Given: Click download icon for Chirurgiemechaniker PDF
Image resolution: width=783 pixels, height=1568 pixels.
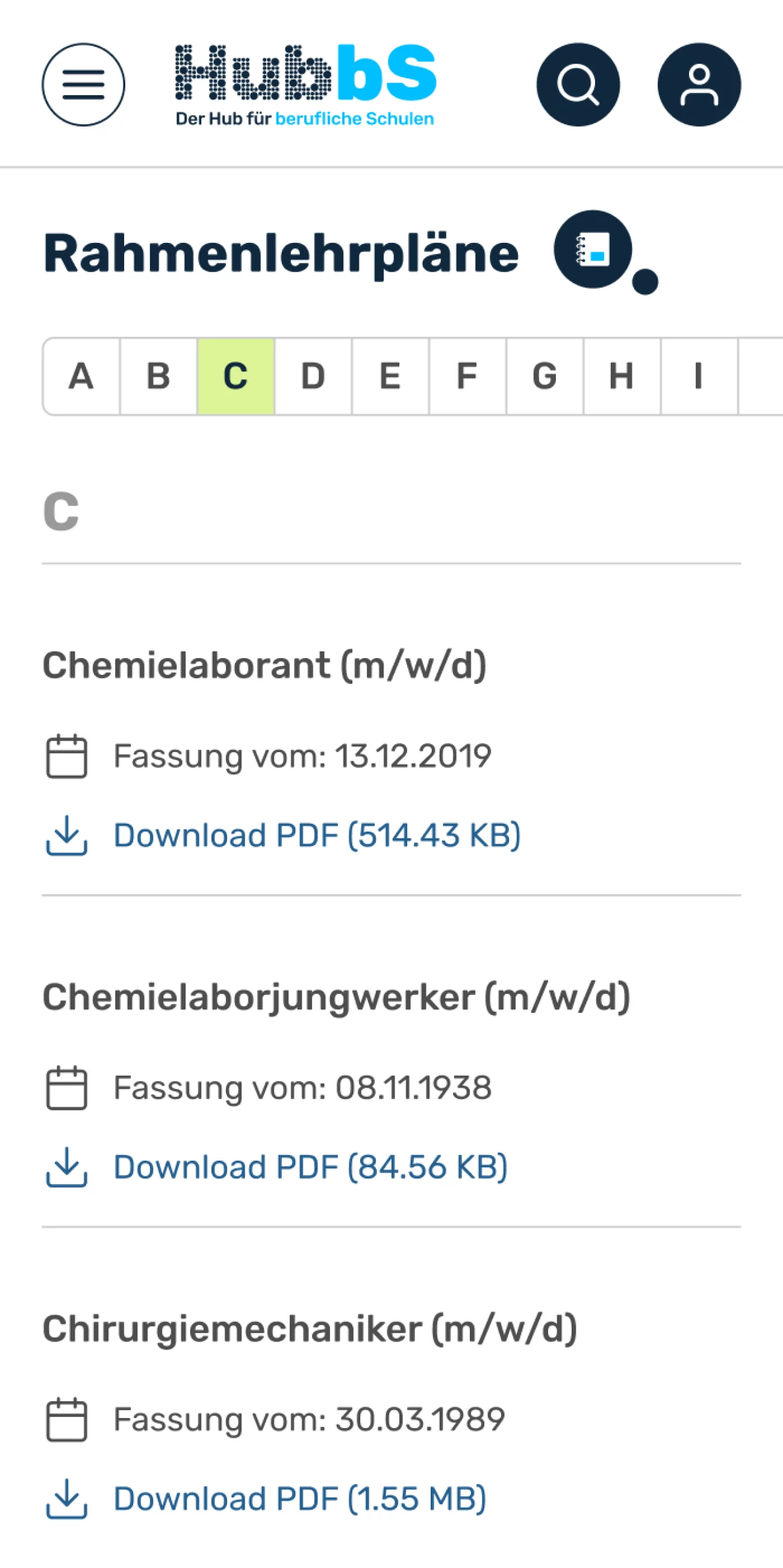Looking at the screenshot, I should (x=67, y=1499).
